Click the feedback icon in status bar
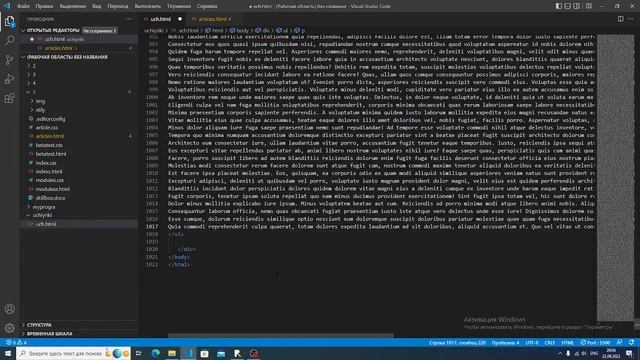Screen dimensions: 640x360 point(620,342)
